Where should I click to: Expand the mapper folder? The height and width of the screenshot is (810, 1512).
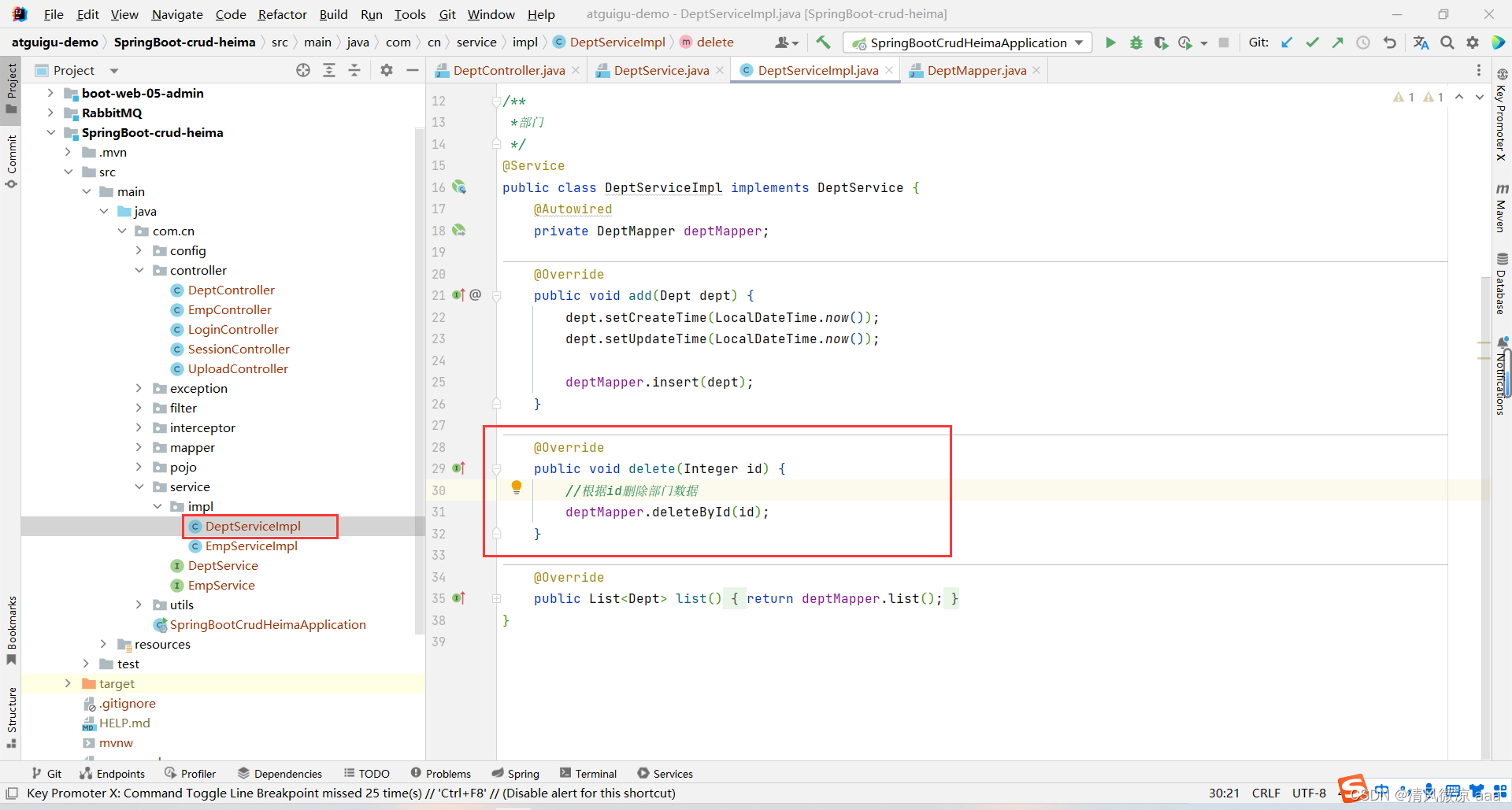pyautogui.click(x=139, y=447)
